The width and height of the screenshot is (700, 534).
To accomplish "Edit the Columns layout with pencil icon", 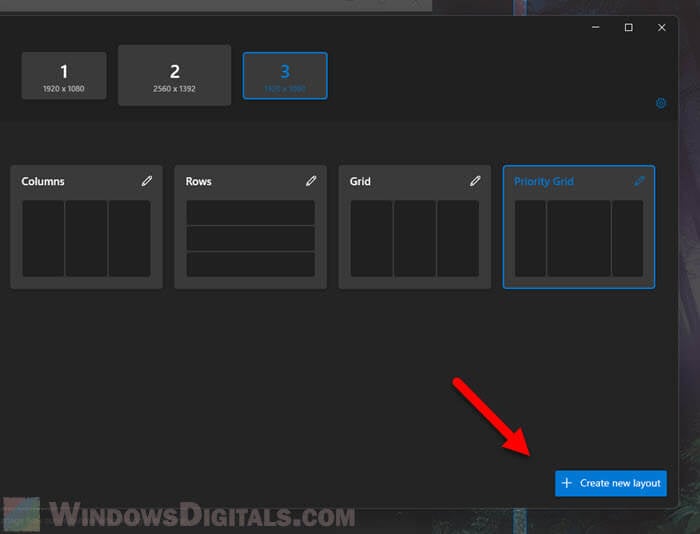I will pyautogui.click(x=147, y=181).
